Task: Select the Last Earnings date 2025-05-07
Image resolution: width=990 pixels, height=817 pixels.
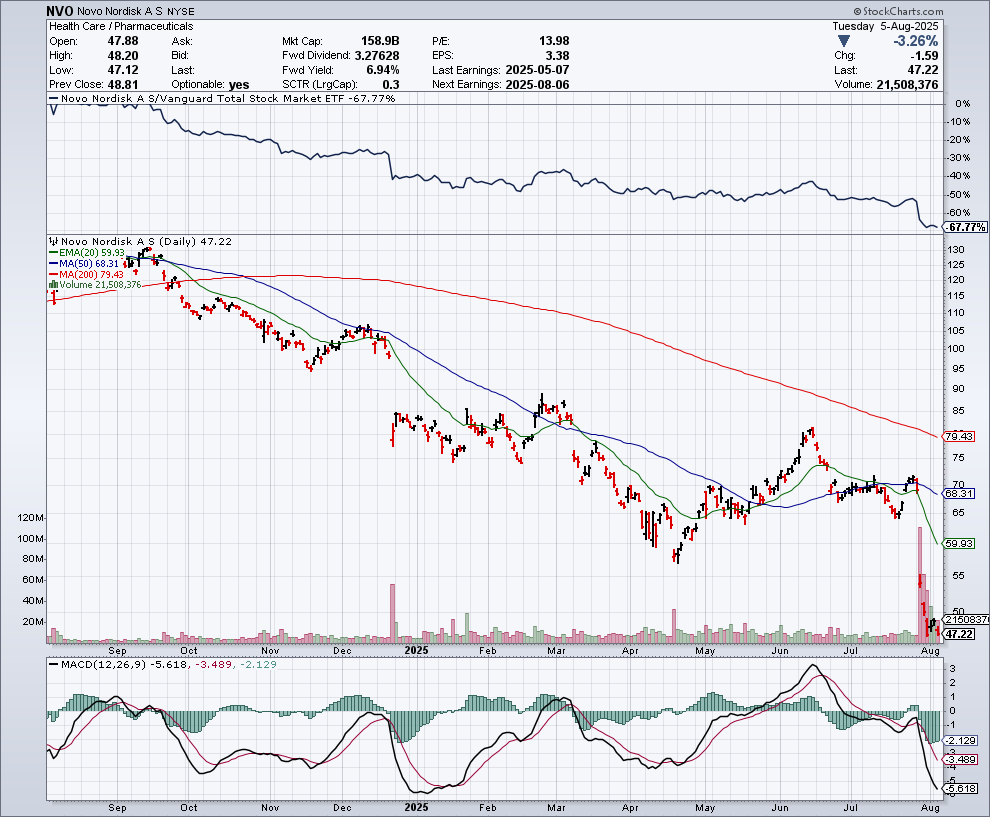Action: pyautogui.click(x=537, y=70)
